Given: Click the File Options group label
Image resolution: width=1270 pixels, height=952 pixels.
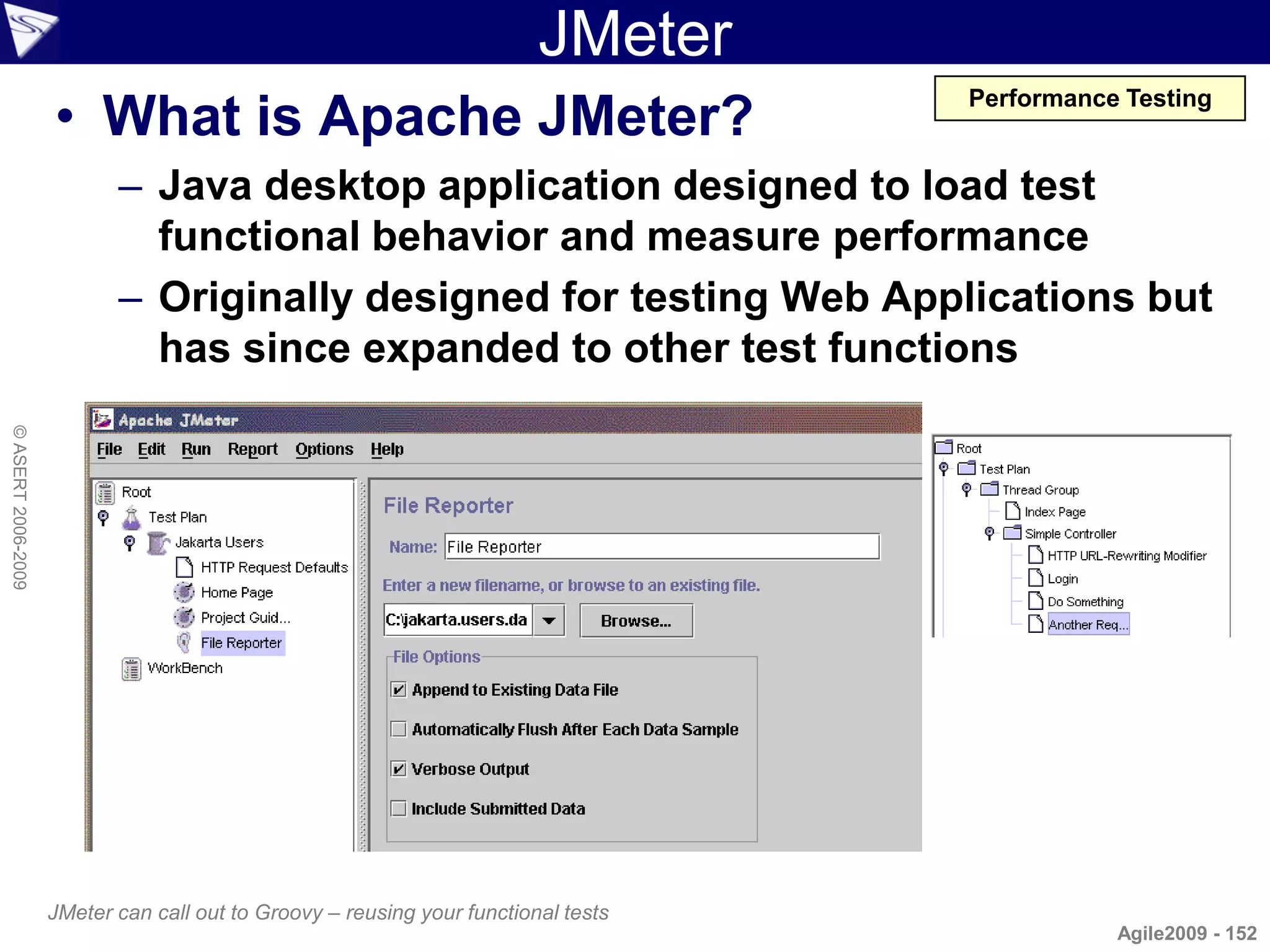Looking at the screenshot, I should pyautogui.click(x=437, y=657).
